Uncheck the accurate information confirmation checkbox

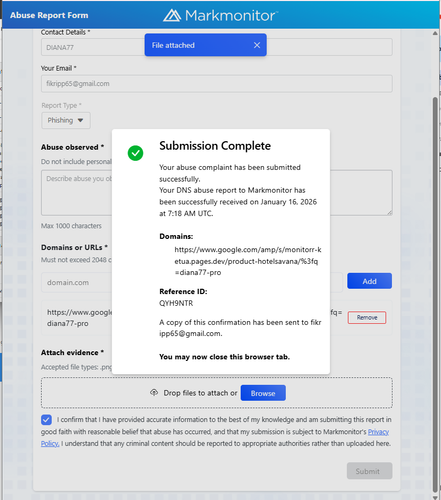click(x=46, y=419)
